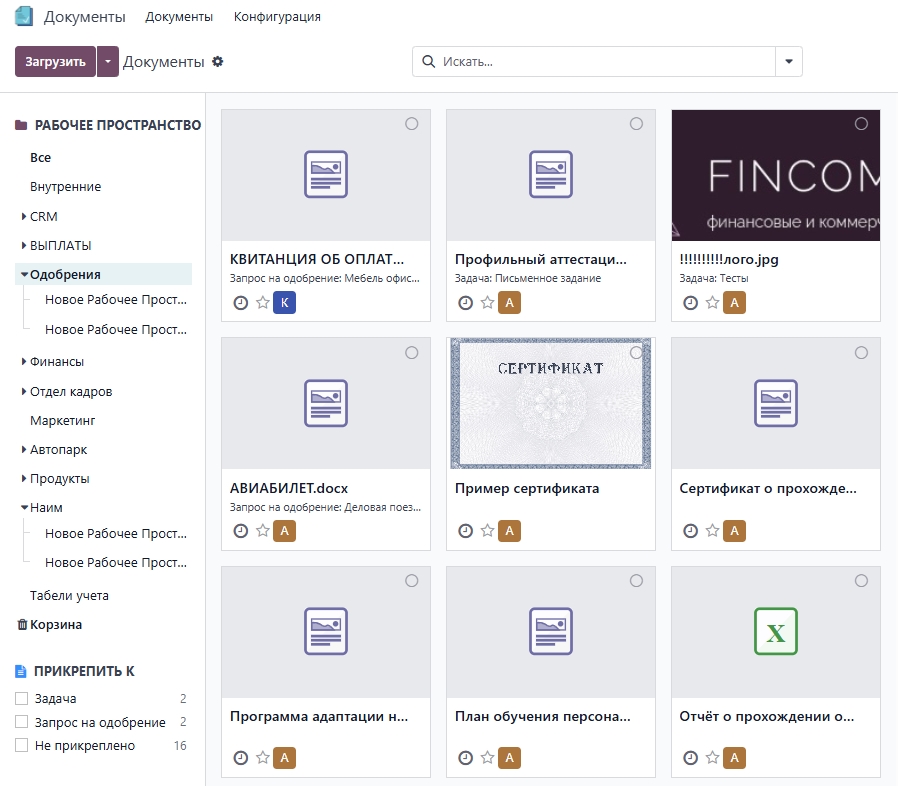Image resolution: width=898 pixels, height=786 pixels.
Task: Open the dropdown arrow next to Загрузить
Action: click(108, 62)
